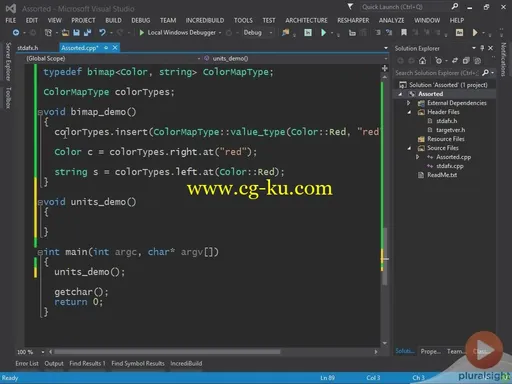
Task: Open the FILE menu
Action: pos(11,20)
